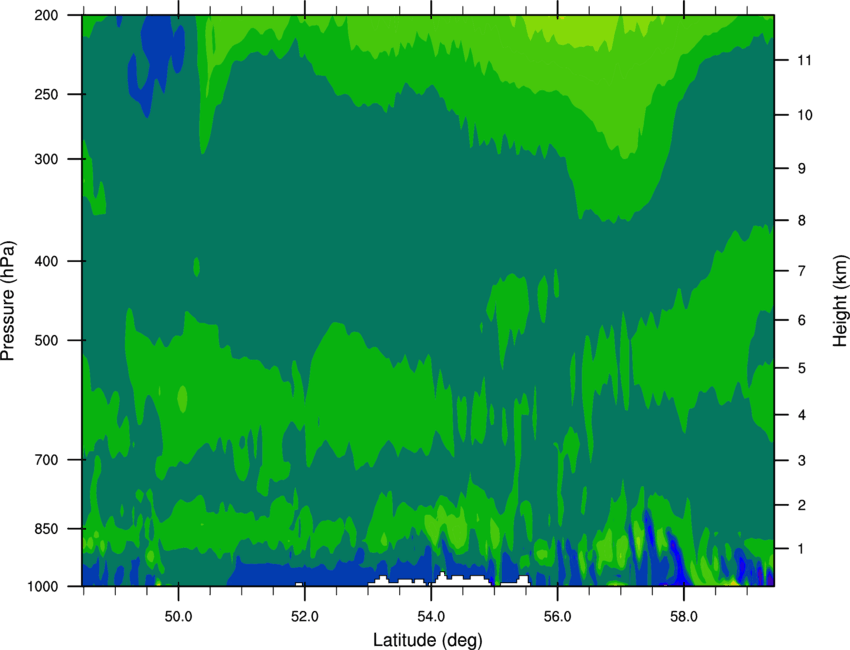Click the 3 km height label
The image size is (850, 650).
801,461
